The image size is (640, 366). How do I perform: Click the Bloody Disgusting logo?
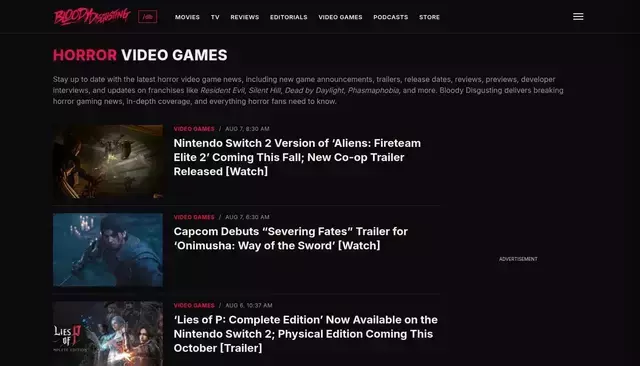point(92,17)
